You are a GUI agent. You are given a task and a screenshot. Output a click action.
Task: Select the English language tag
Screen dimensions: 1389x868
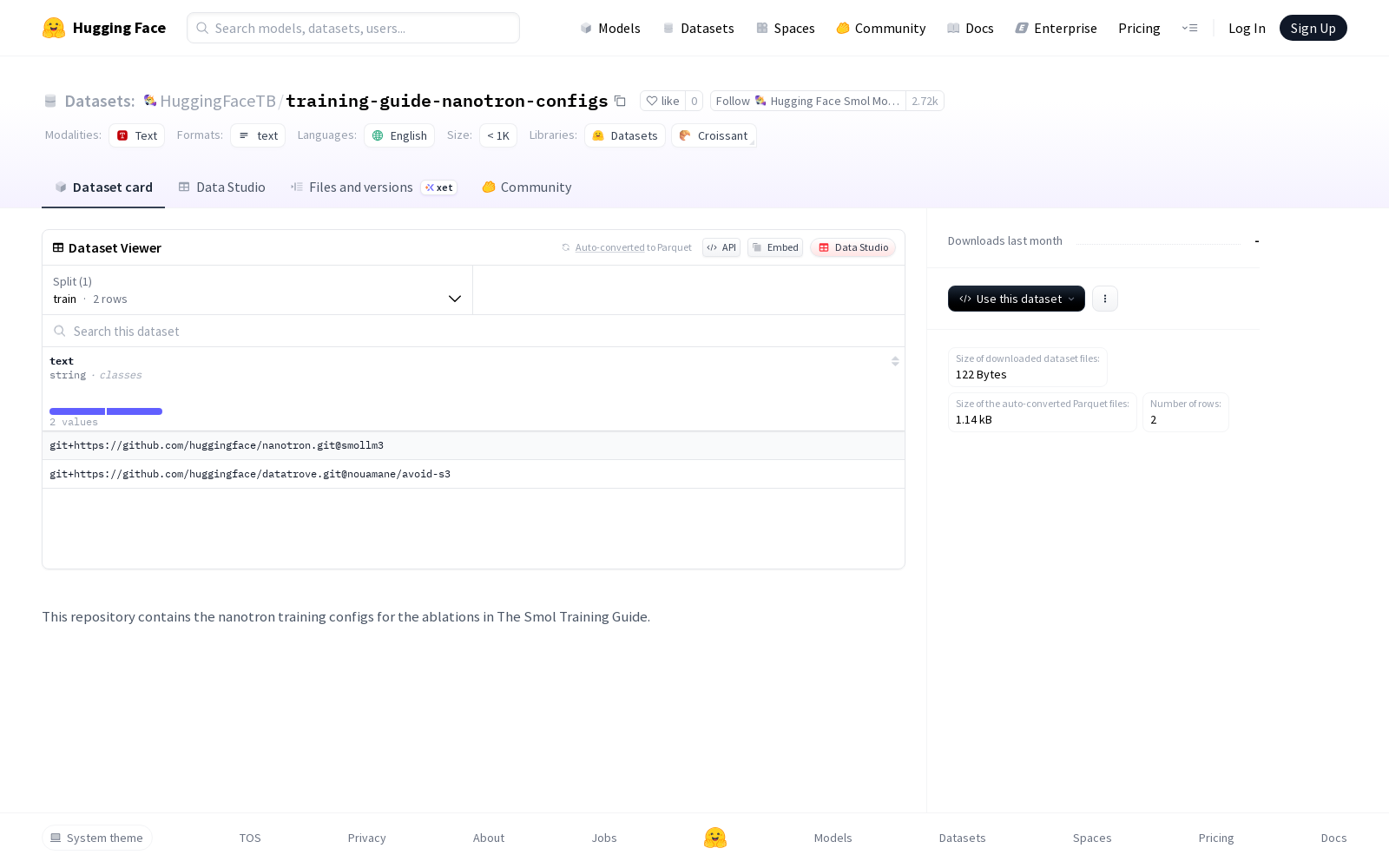click(399, 135)
